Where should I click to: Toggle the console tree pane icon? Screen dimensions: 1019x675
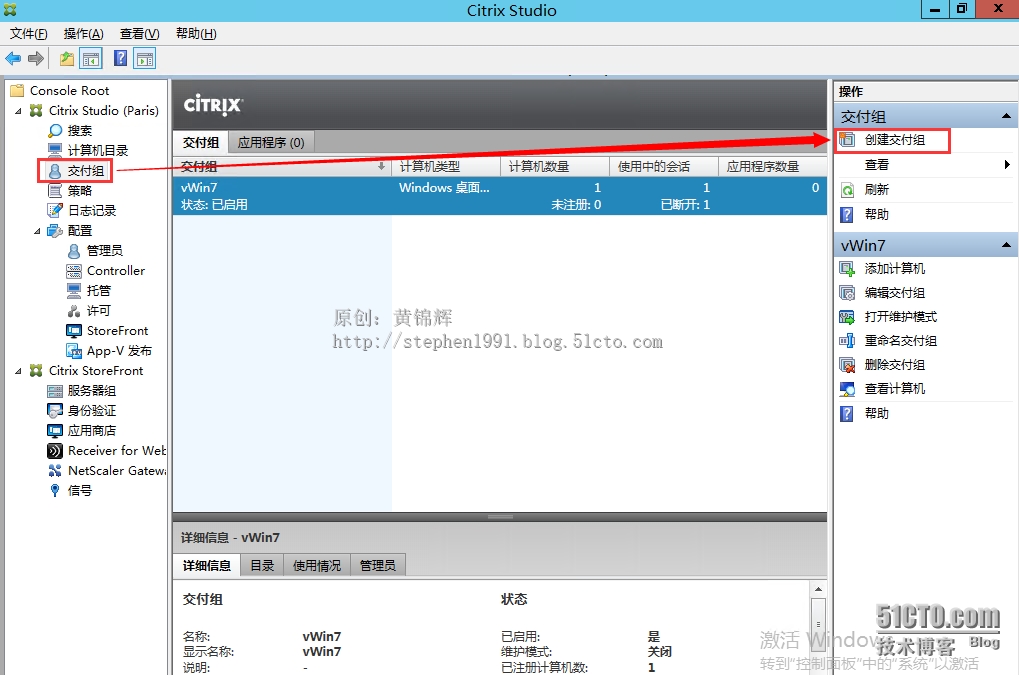coord(91,59)
